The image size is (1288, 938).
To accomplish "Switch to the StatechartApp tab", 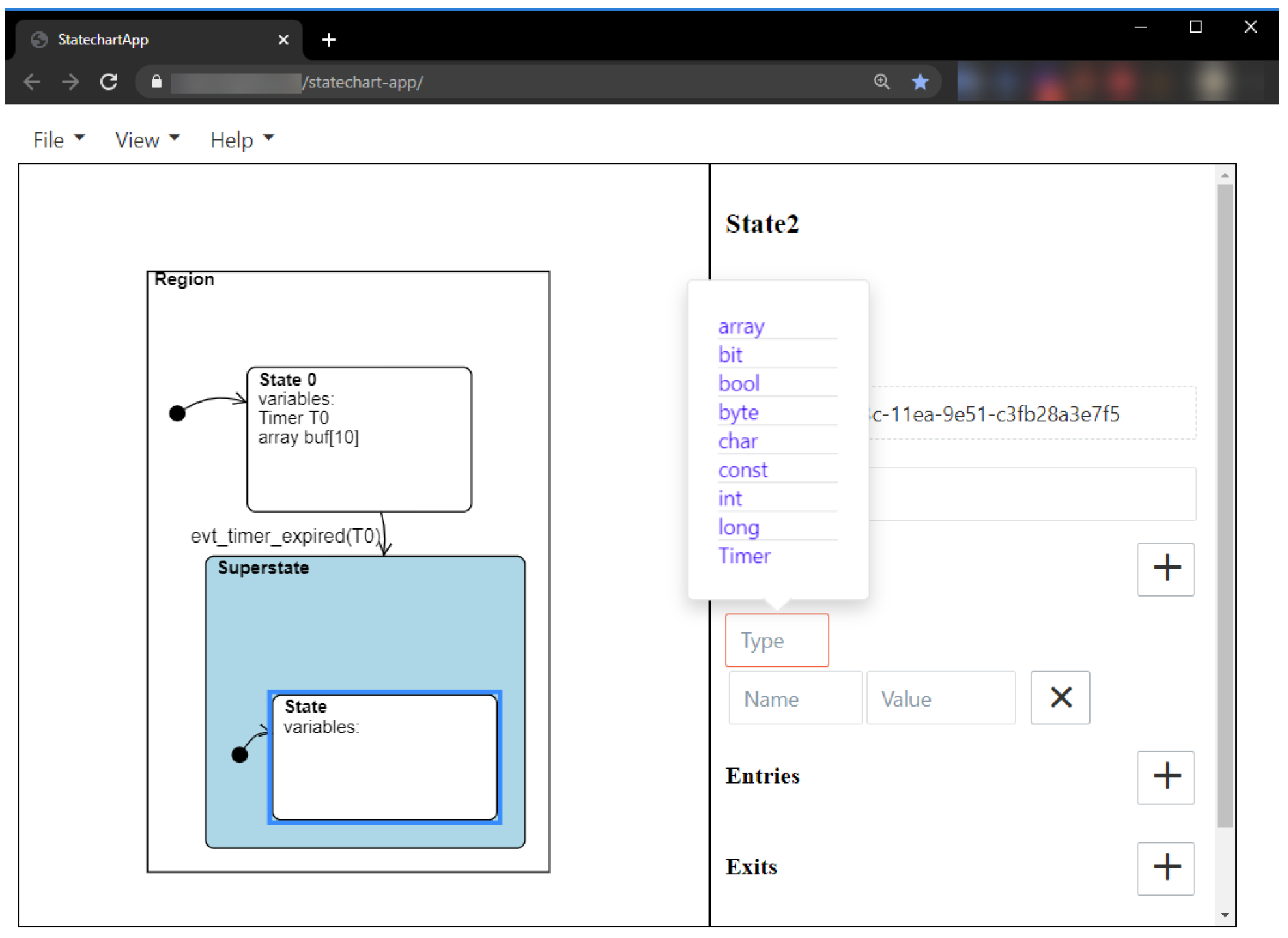I will 159,40.
